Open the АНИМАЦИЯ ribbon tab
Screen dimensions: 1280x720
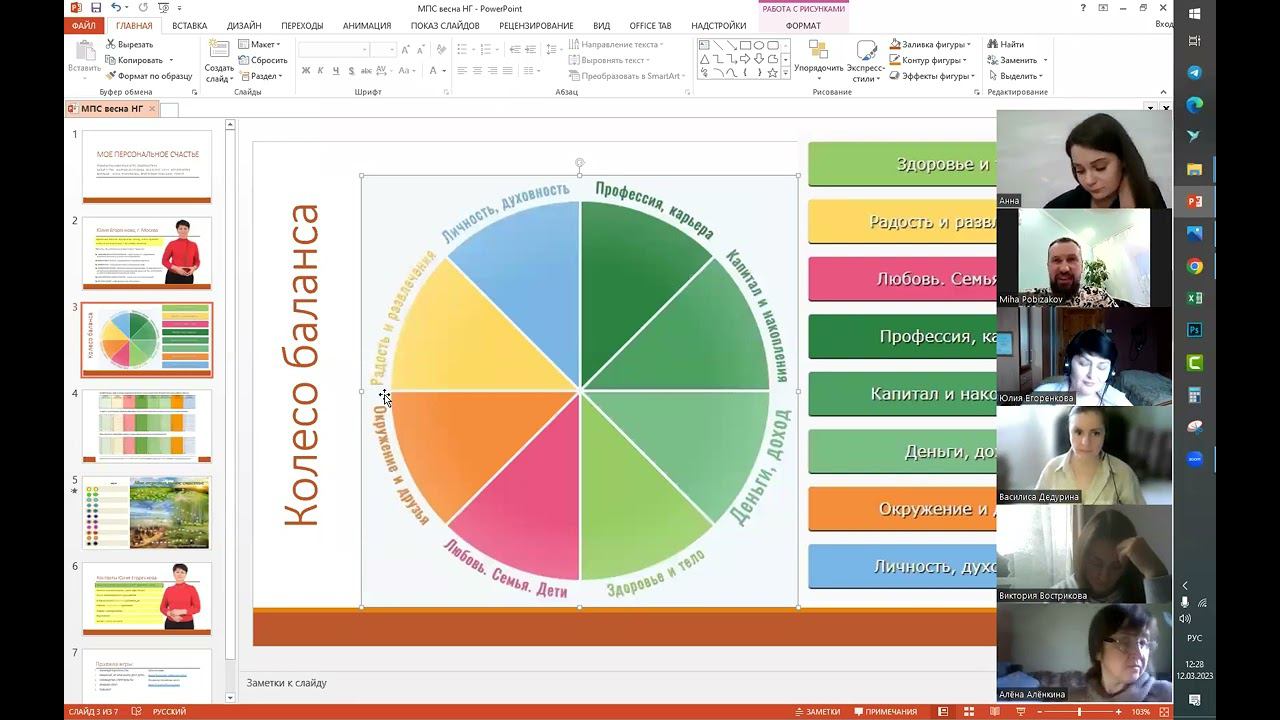367,26
